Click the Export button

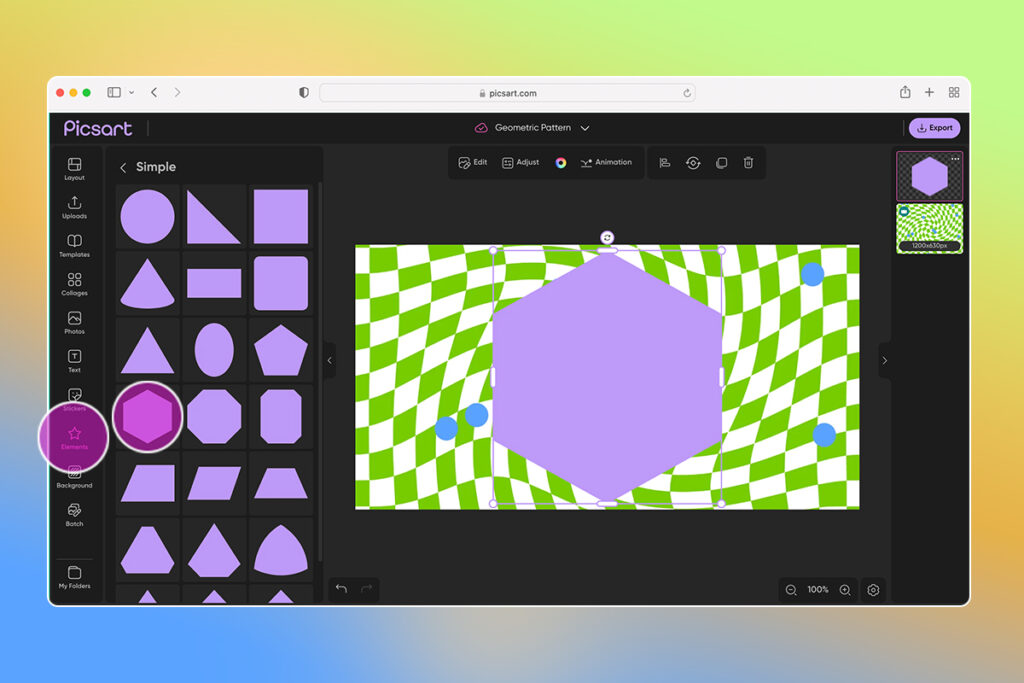(x=933, y=128)
